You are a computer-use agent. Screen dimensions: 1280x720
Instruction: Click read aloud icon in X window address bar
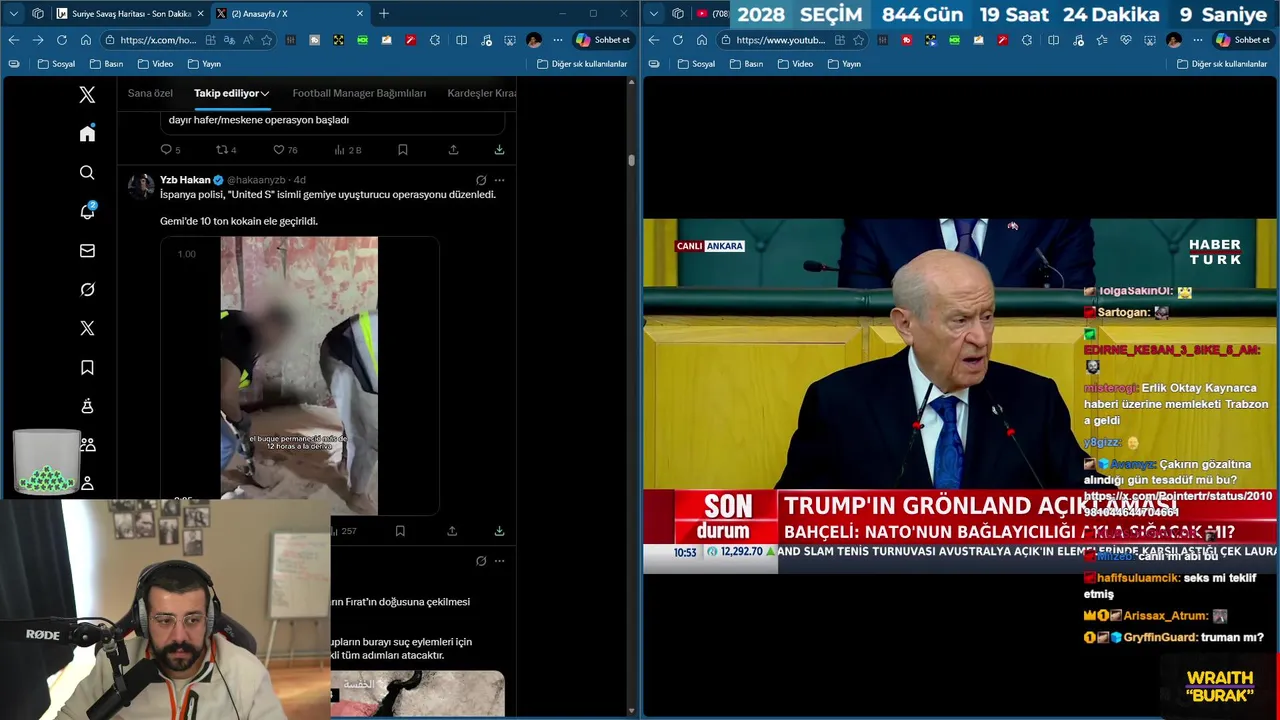(248, 40)
